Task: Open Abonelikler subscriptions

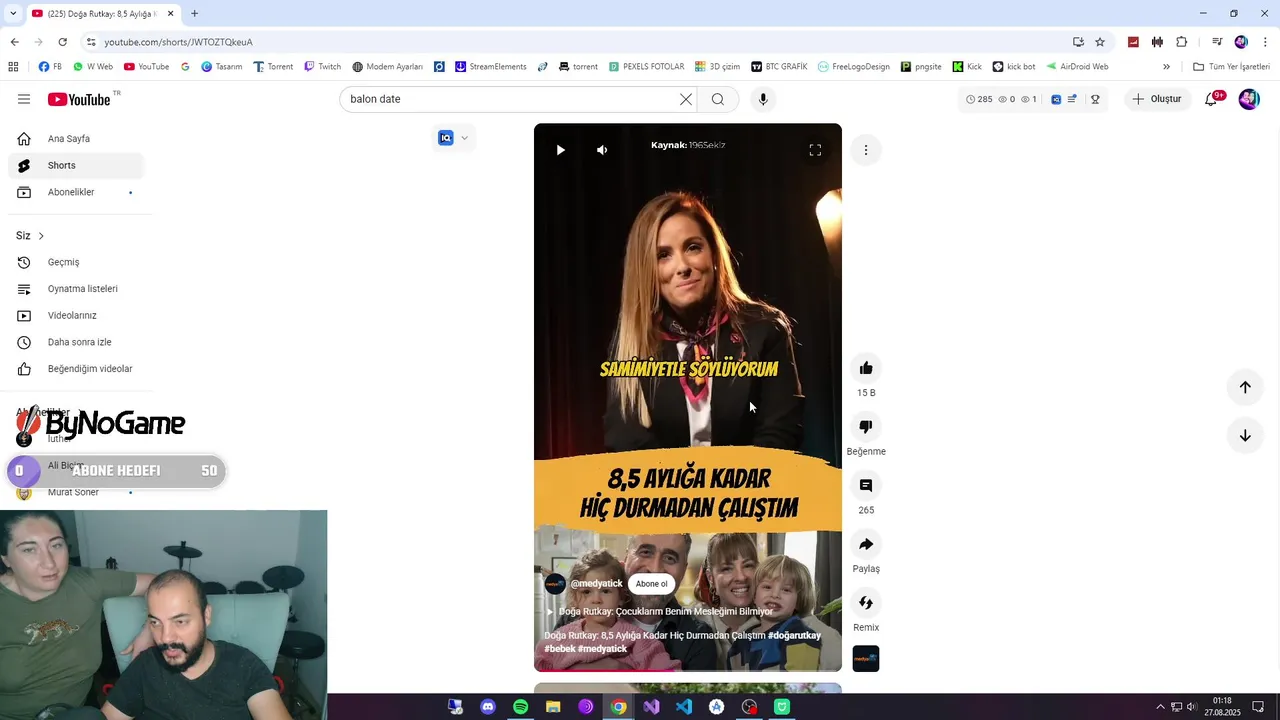Action: point(76,192)
